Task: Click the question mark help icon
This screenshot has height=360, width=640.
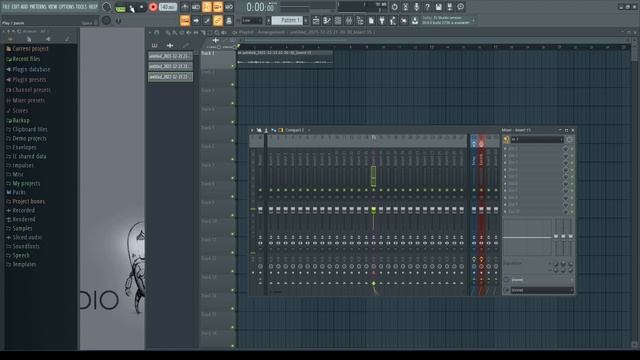Action: (x=427, y=7)
